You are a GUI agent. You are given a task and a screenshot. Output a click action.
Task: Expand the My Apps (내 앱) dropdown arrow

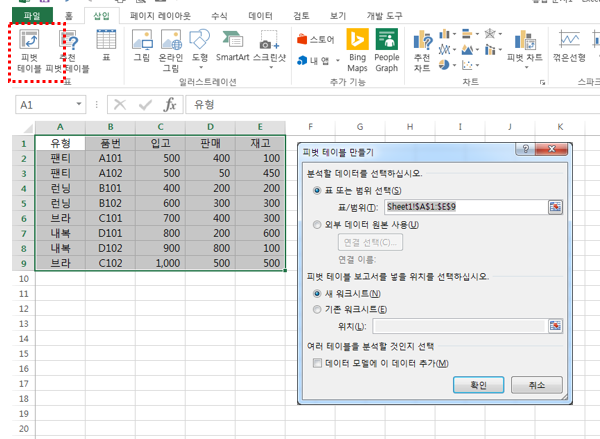tap(338, 60)
